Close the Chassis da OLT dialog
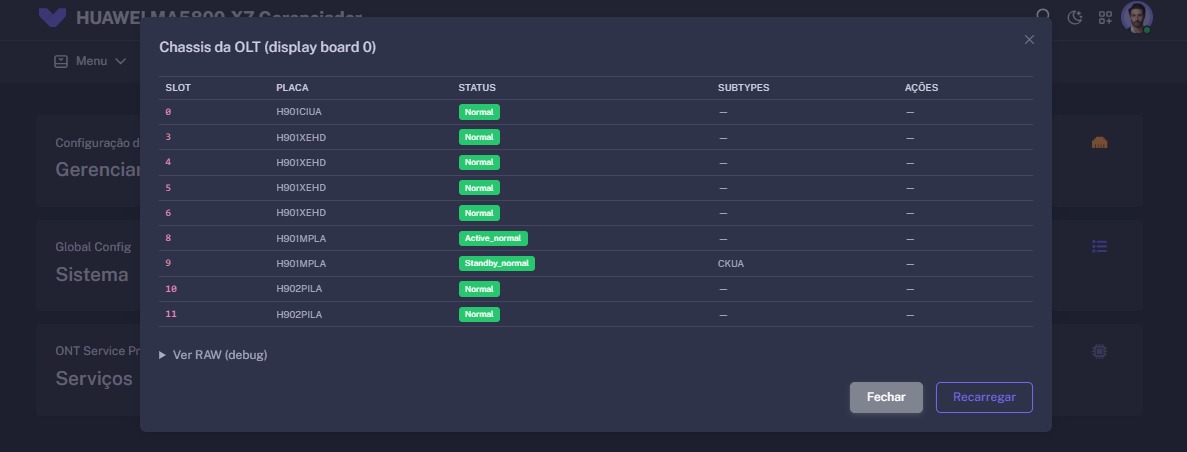Image resolution: width=1187 pixels, height=452 pixels. click(1029, 40)
